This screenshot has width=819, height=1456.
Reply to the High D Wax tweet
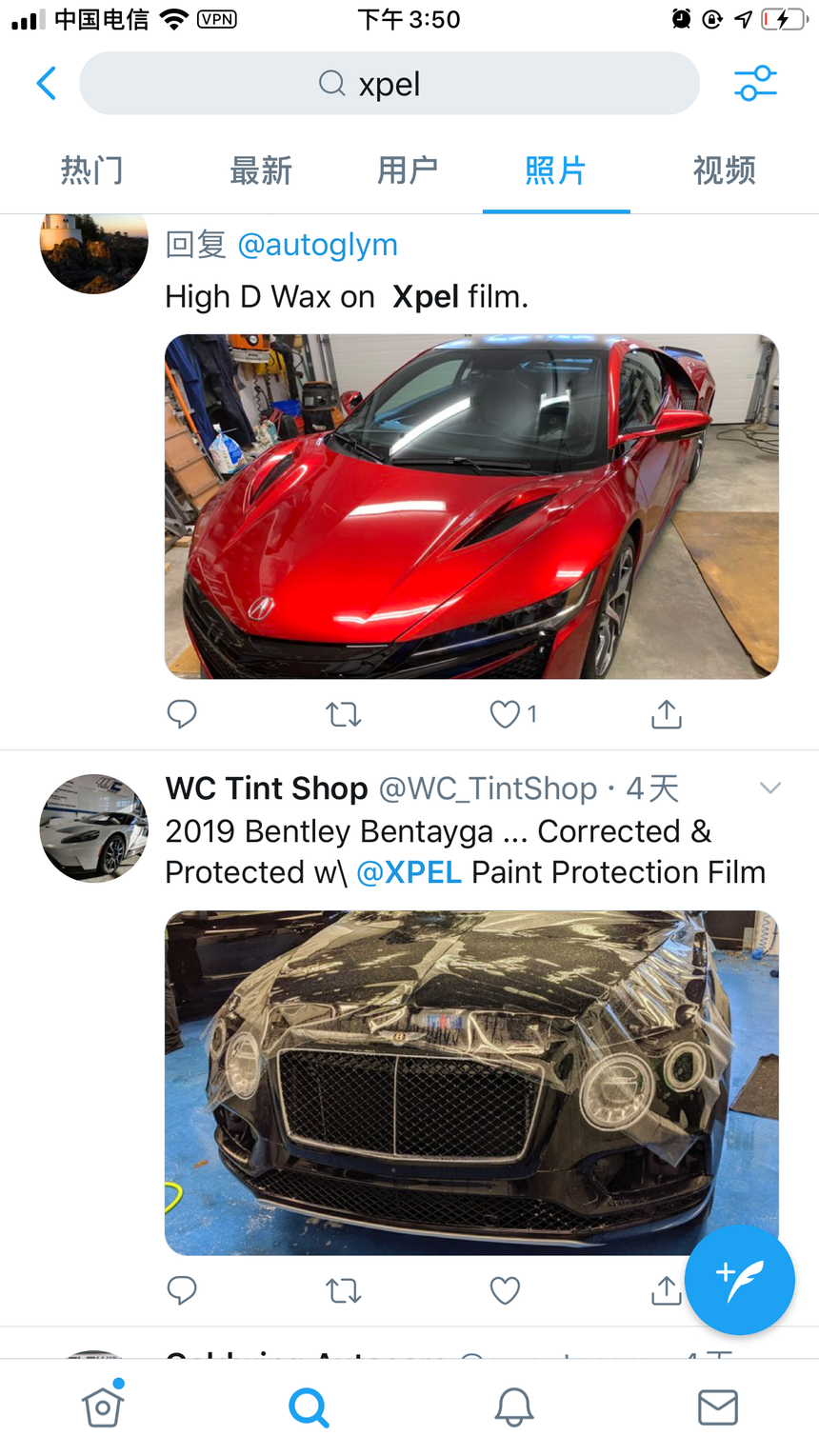182,714
